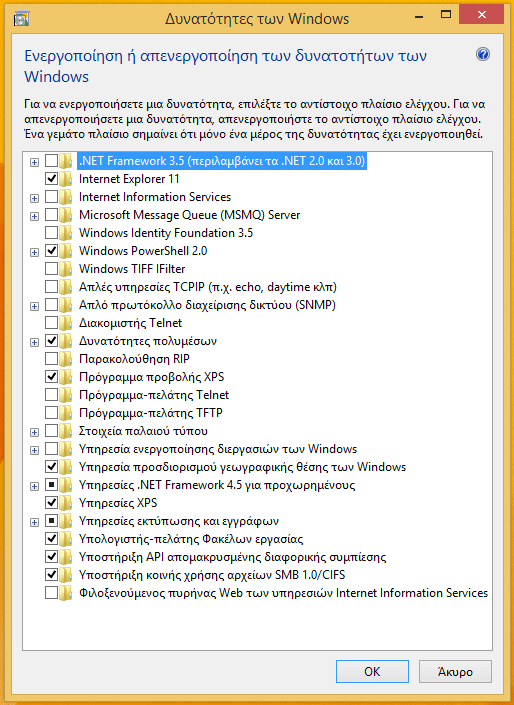Image resolution: width=514 pixels, height=705 pixels.
Task: Toggle Υπηρεσίες εκτύπωσης και εγγράφων checkbox
Action: tap(51, 520)
